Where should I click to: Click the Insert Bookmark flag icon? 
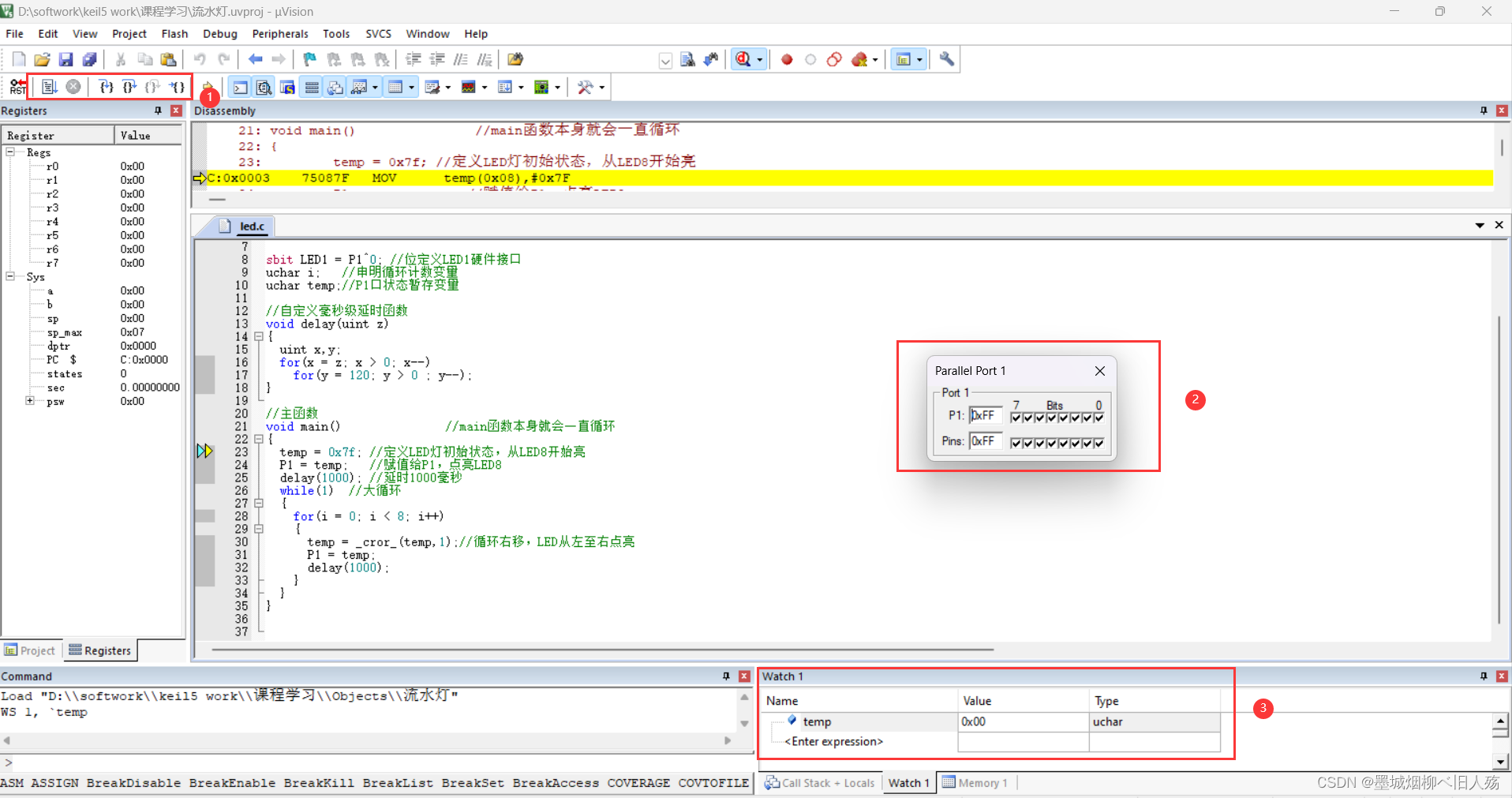309,59
